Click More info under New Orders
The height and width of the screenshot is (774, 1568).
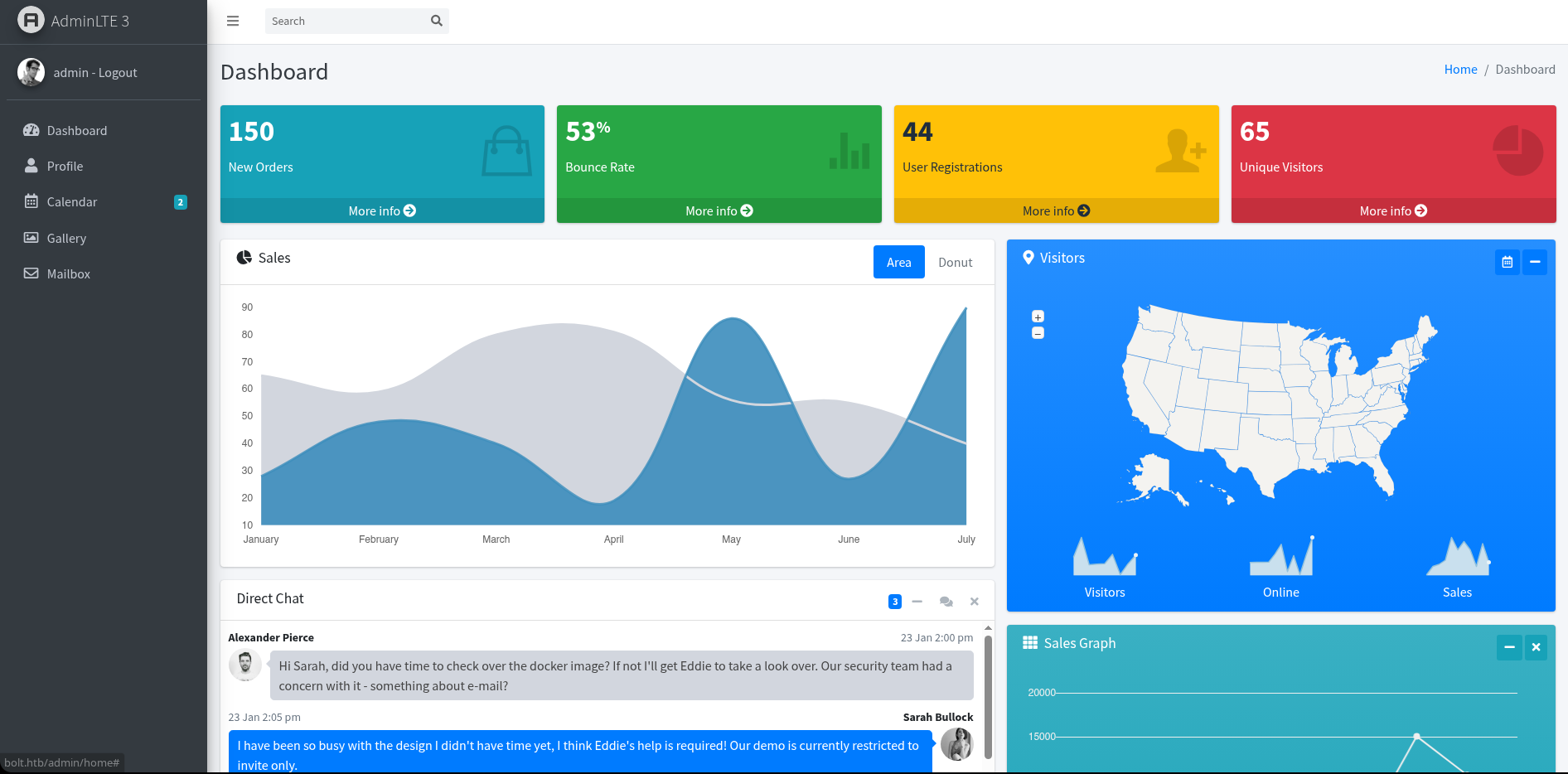pyautogui.click(x=382, y=210)
